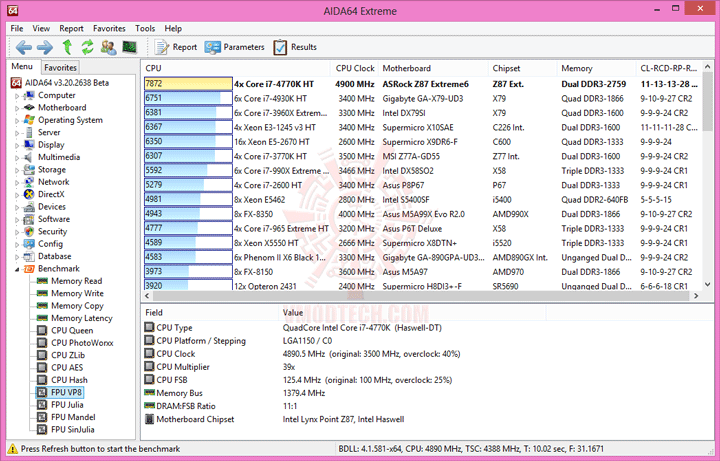The image size is (720, 461).
Task: Click the Manage Users toolbar icon
Action: (108, 47)
